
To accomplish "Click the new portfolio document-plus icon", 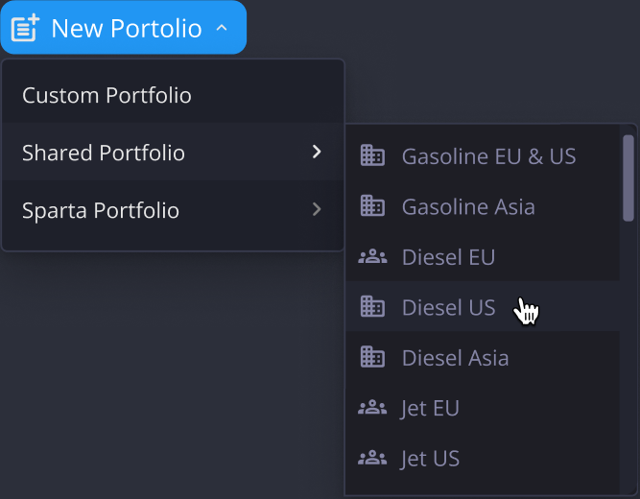I will [25, 28].
